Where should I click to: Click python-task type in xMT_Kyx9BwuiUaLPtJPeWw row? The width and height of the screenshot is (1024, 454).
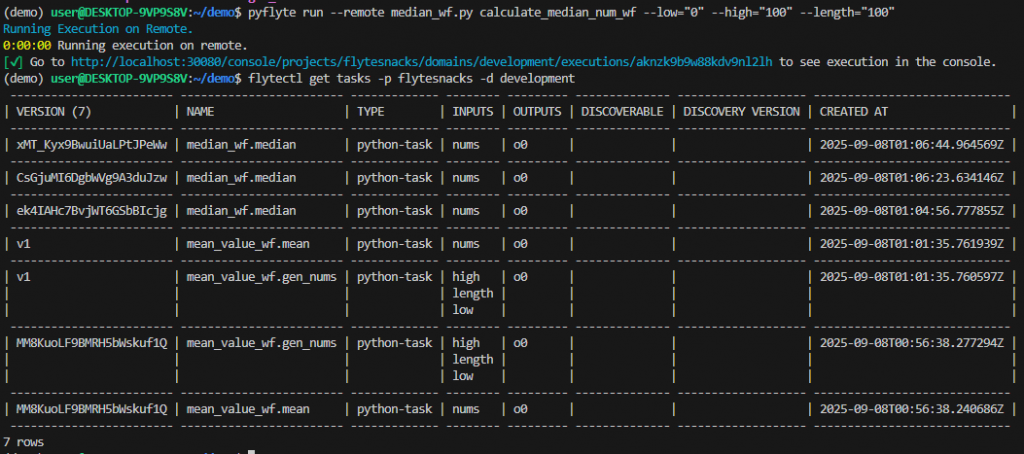pyautogui.click(x=394, y=144)
